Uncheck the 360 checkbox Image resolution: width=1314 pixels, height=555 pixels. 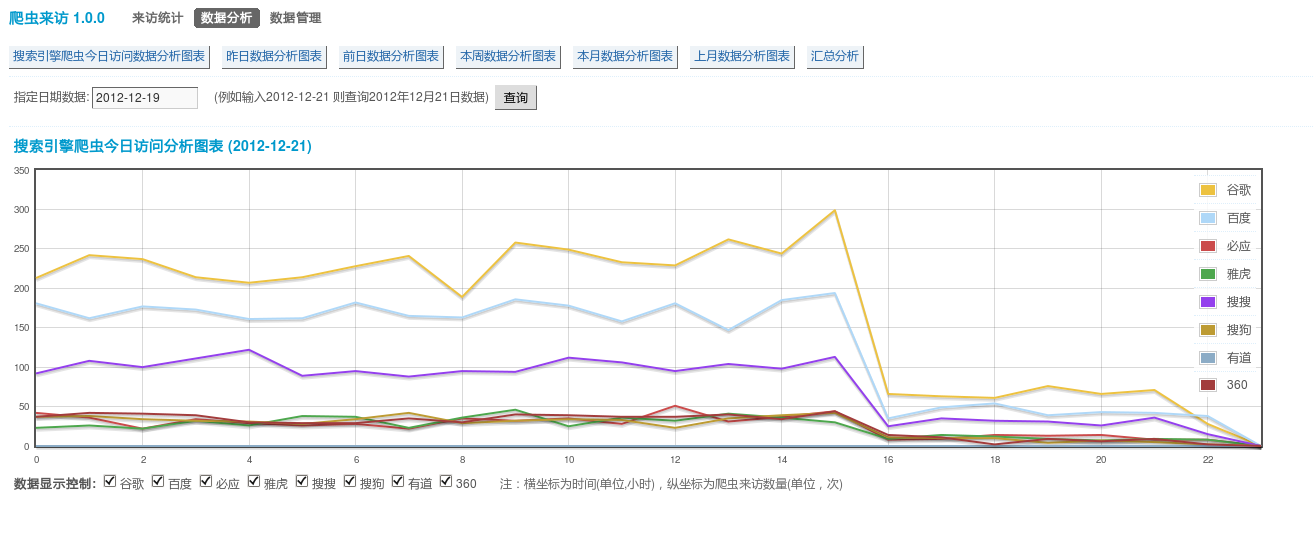pyautogui.click(x=446, y=482)
